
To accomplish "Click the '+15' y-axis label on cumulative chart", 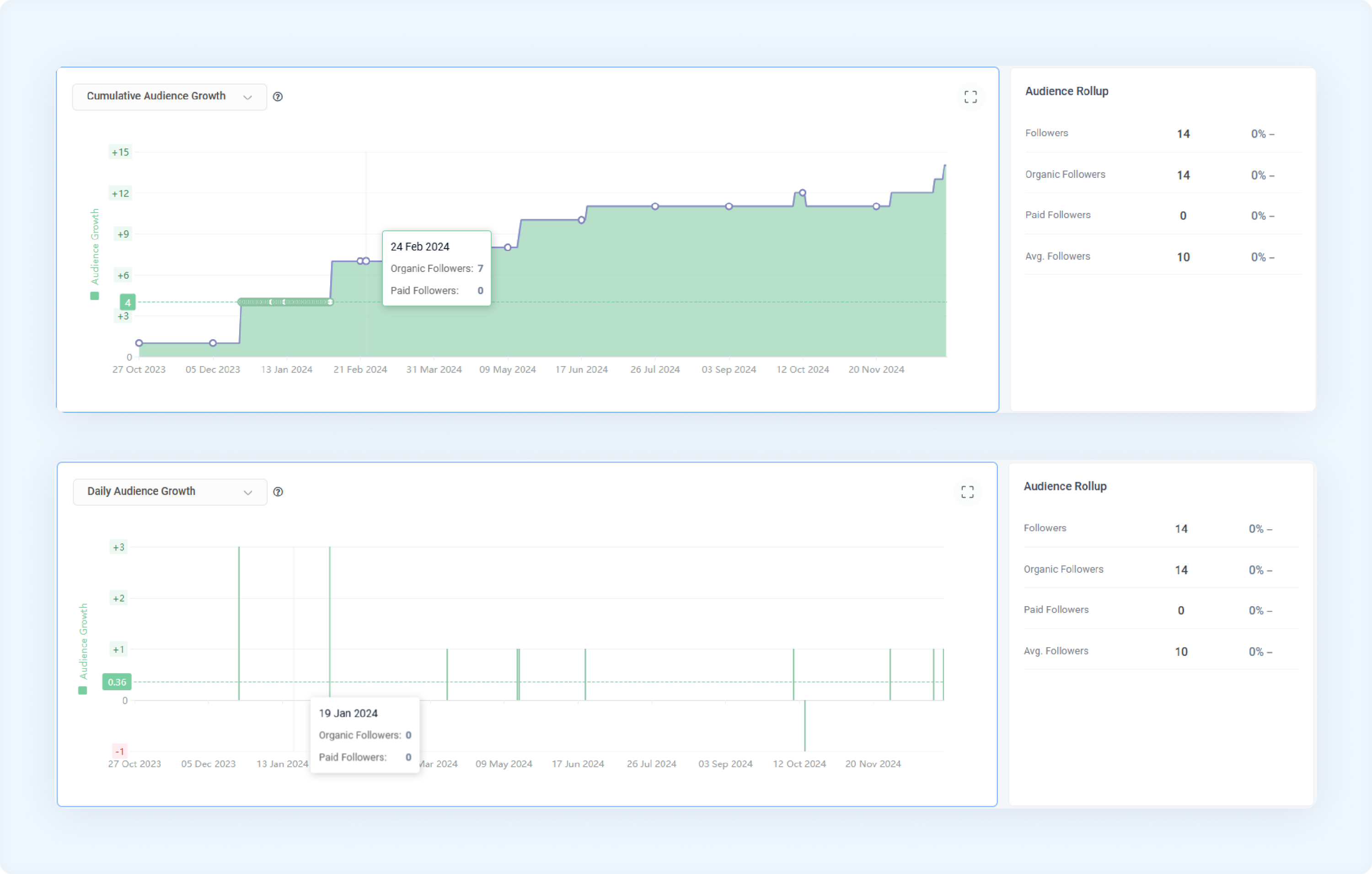I will pos(120,153).
